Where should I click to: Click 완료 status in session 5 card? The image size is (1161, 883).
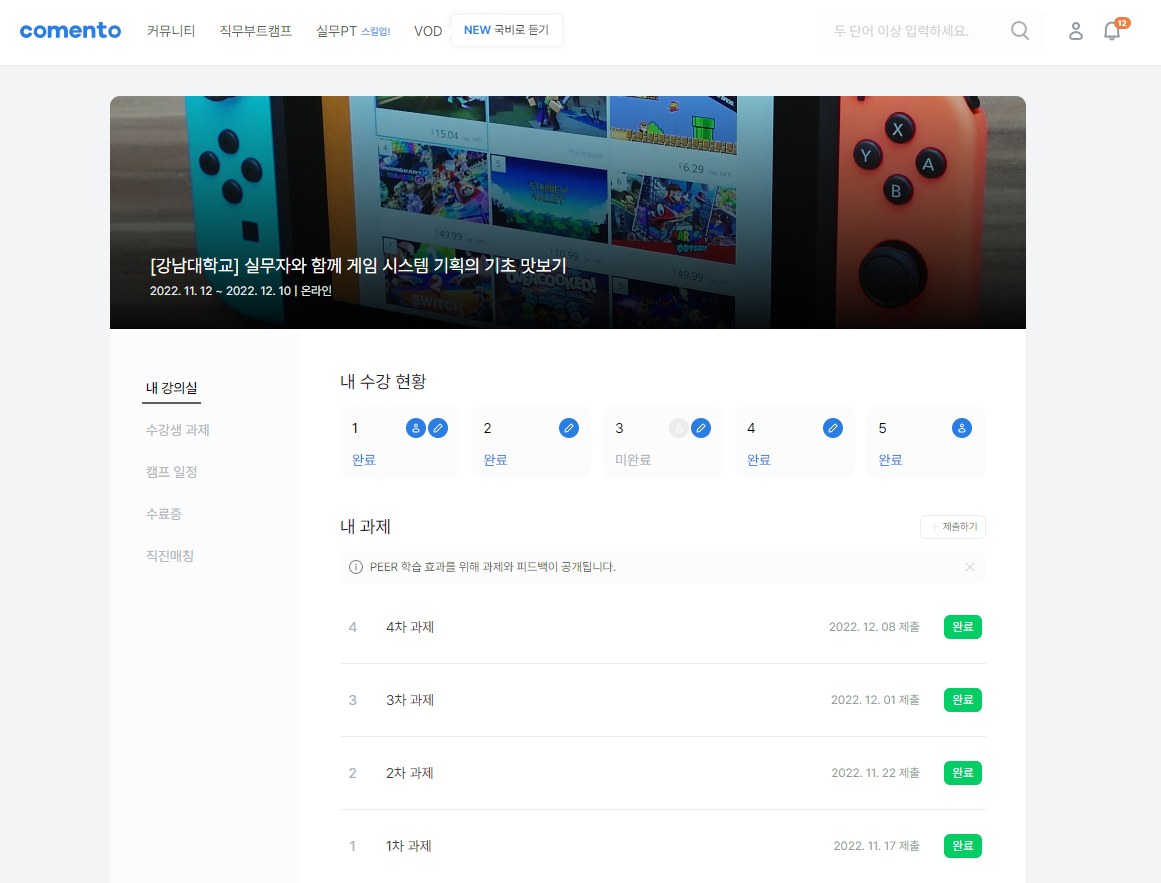[890, 460]
